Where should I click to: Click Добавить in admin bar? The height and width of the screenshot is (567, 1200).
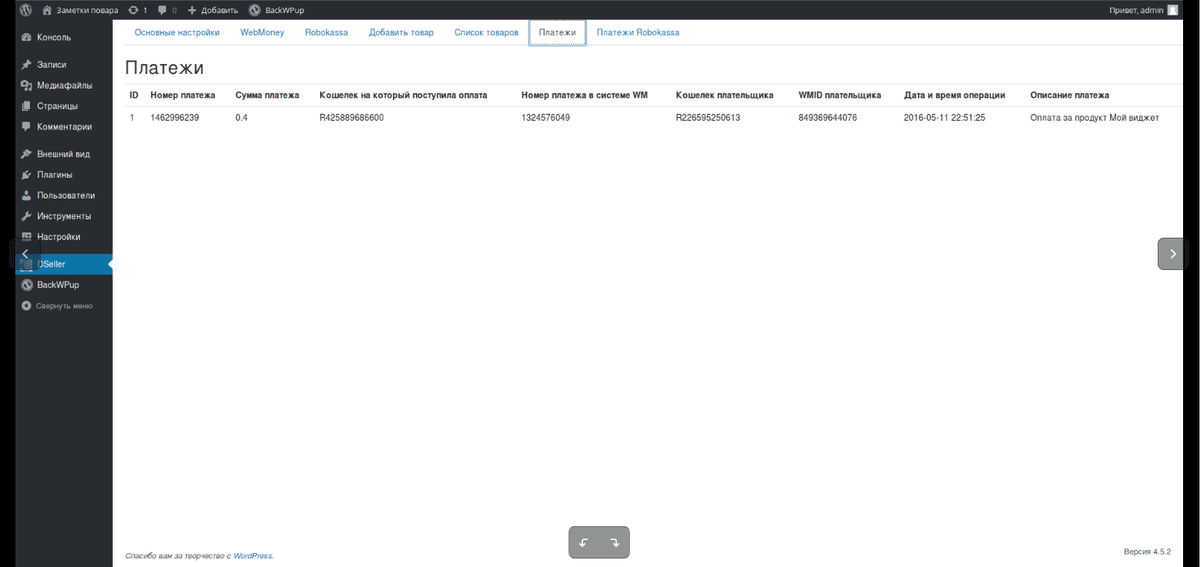coord(219,10)
